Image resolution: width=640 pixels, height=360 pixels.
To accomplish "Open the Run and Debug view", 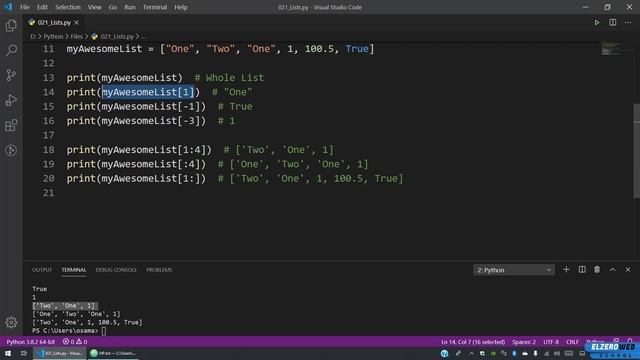I will click(11, 100).
